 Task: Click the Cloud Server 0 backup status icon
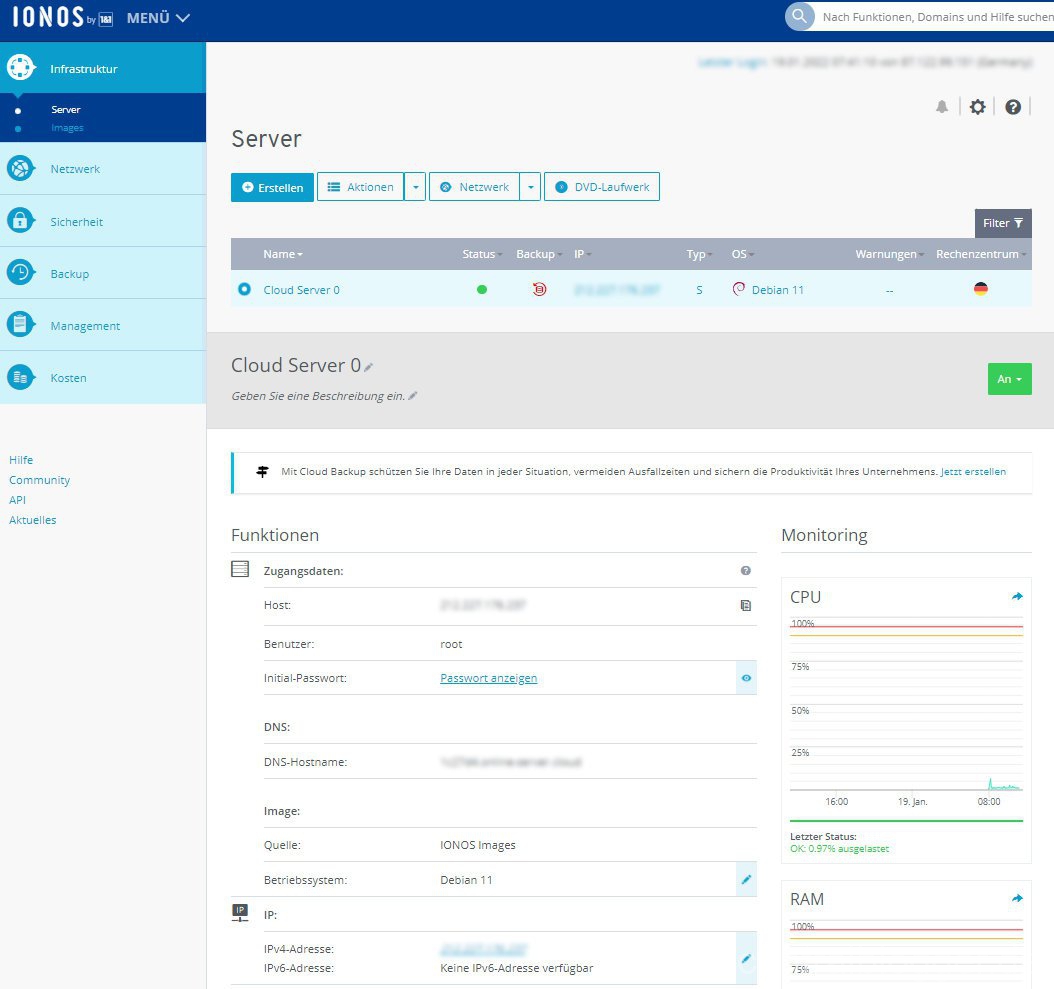coord(539,289)
